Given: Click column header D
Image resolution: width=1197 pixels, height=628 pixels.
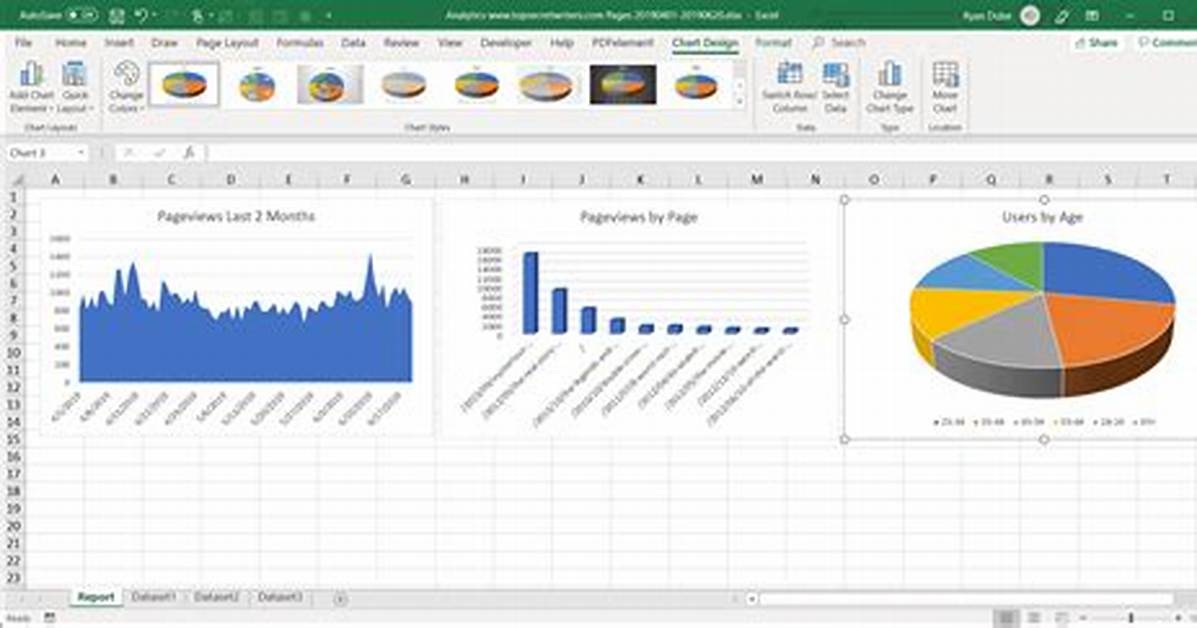Looking at the screenshot, I should [x=230, y=180].
